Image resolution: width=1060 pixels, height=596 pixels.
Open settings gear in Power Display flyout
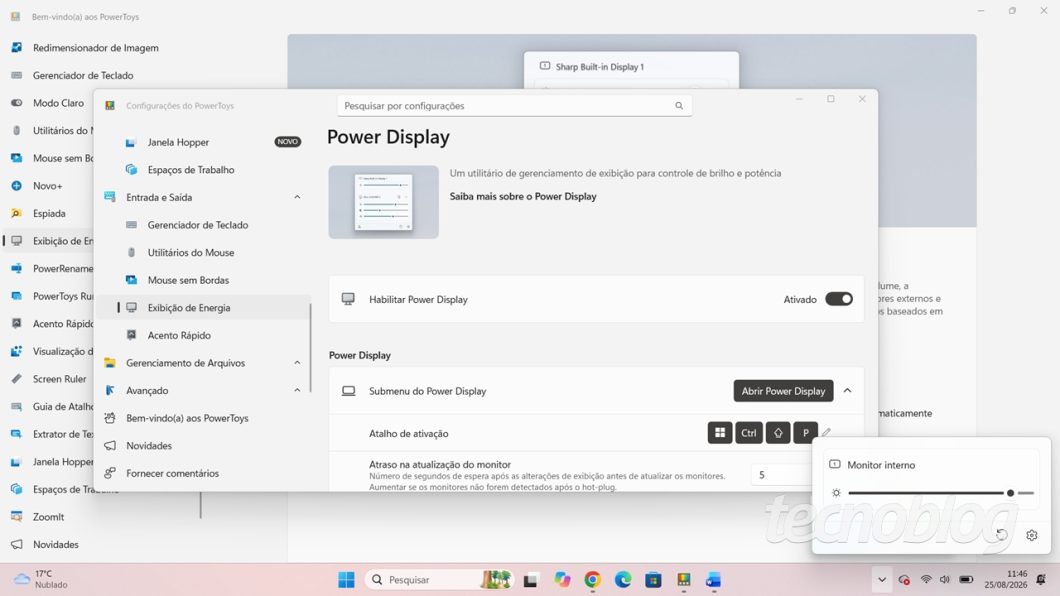pyautogui.click(x=1032, y=535)
